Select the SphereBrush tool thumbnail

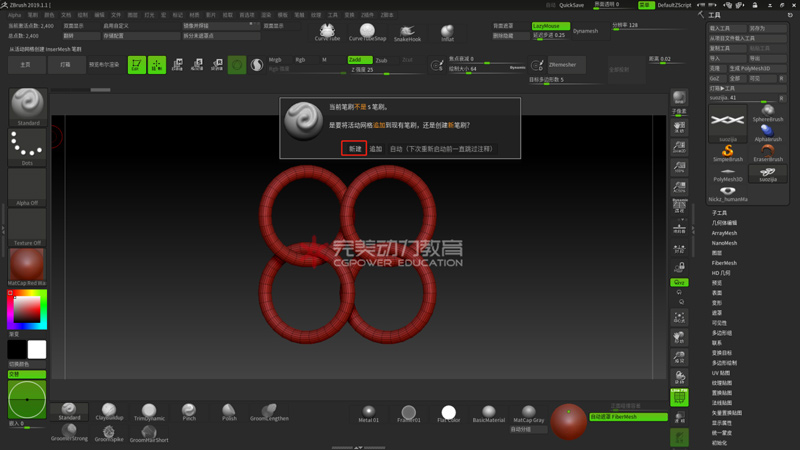767,112
